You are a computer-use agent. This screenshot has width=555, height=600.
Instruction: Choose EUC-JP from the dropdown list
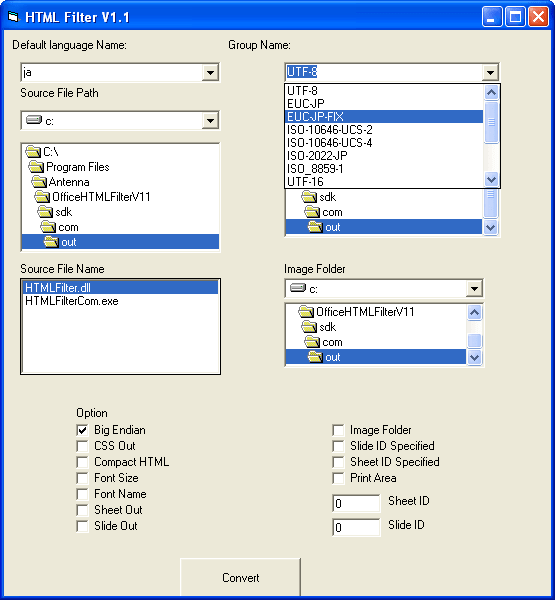[x=384, y=104]
